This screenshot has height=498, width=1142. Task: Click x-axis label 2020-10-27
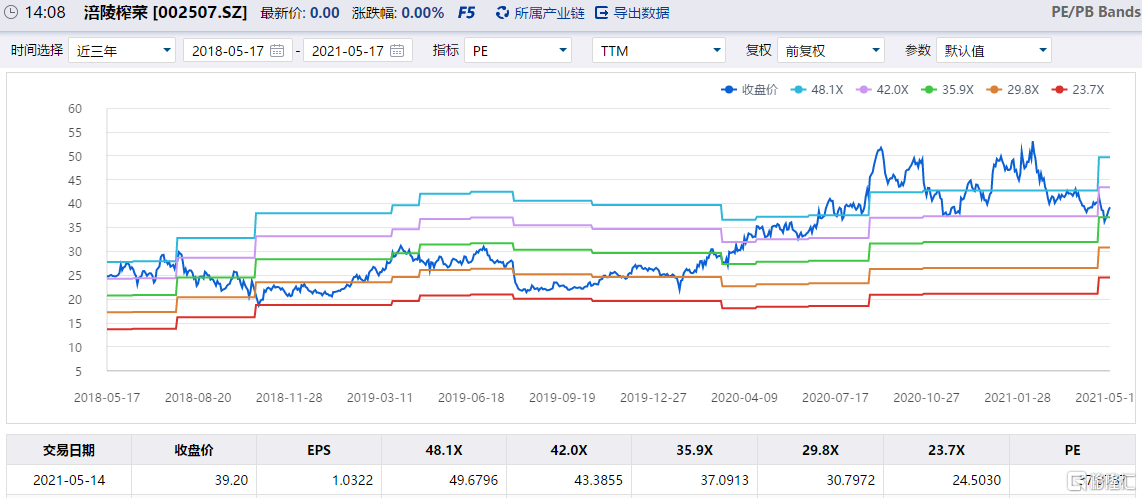926,398
